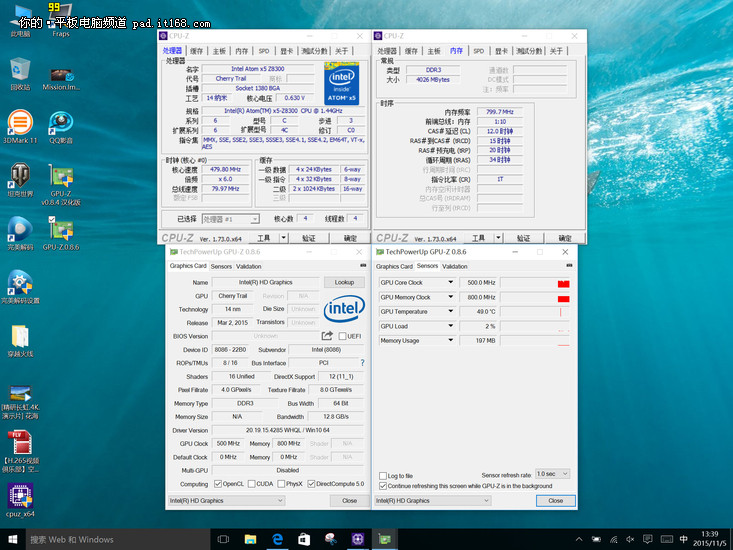The image size is (733, 550).
Task: Click 验证 button in left CPU-Z window
Action: click(x=309, y=238)
